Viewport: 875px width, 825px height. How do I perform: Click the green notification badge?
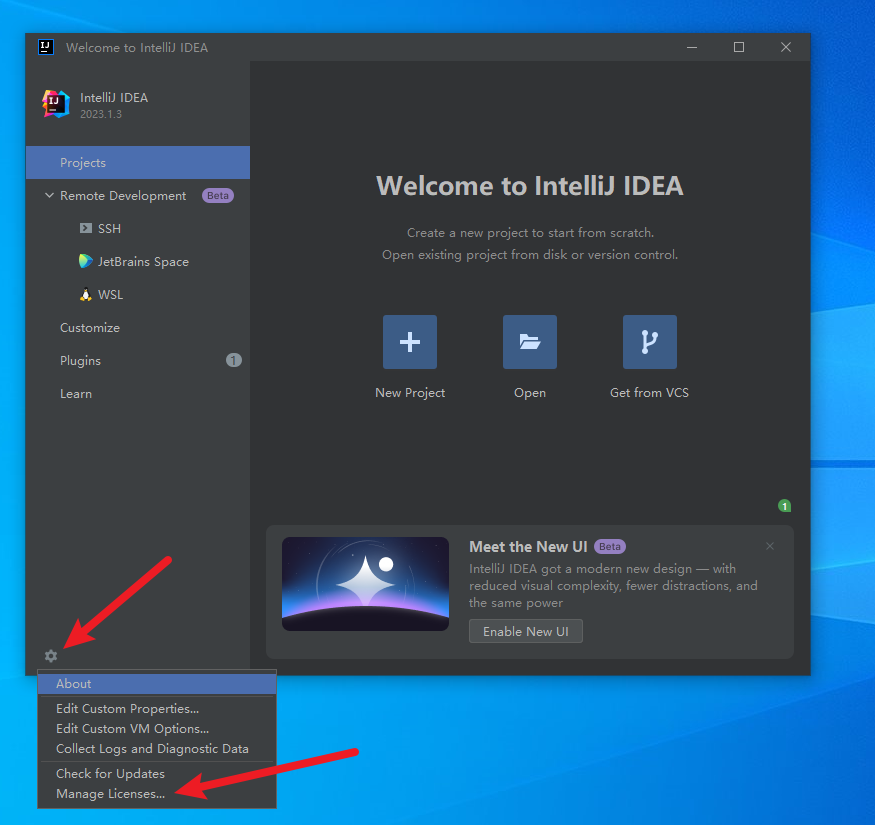click(784, 506)
